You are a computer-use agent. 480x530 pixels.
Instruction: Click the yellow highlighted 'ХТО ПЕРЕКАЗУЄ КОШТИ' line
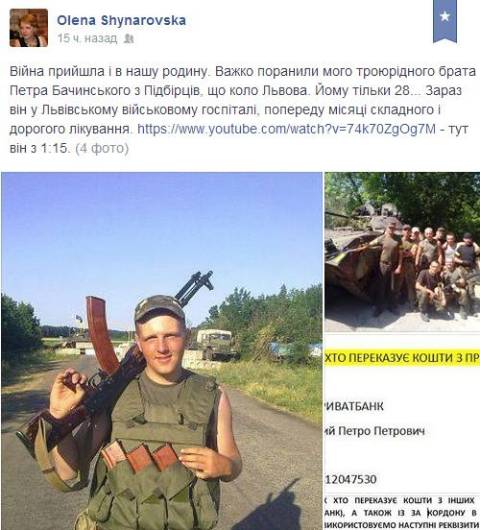click(402, 358)
